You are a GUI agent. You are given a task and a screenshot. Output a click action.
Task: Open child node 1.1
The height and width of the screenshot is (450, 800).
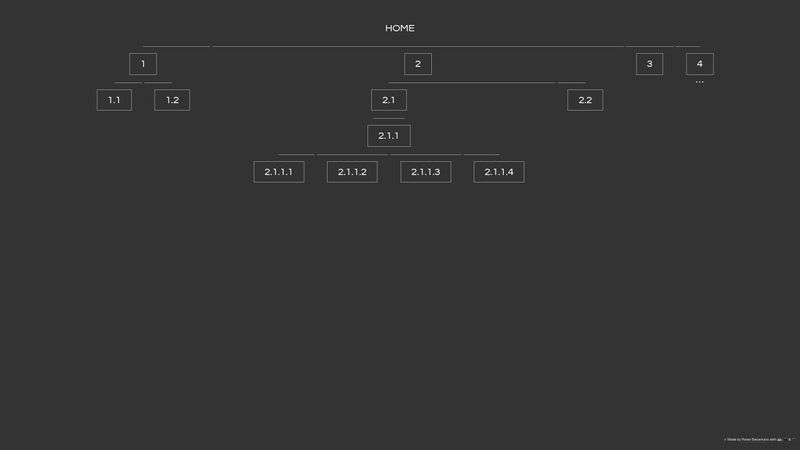pos(114,100)
